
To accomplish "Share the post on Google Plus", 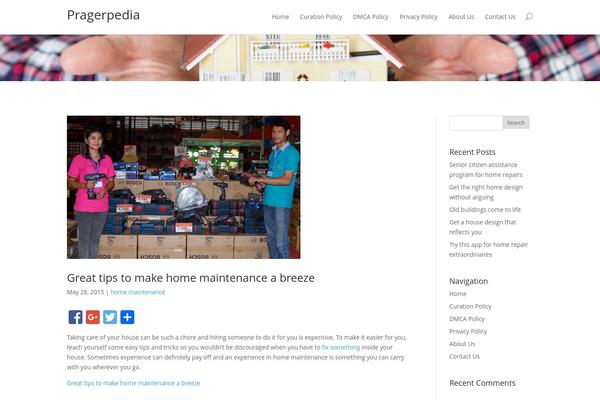I will 93,317.
